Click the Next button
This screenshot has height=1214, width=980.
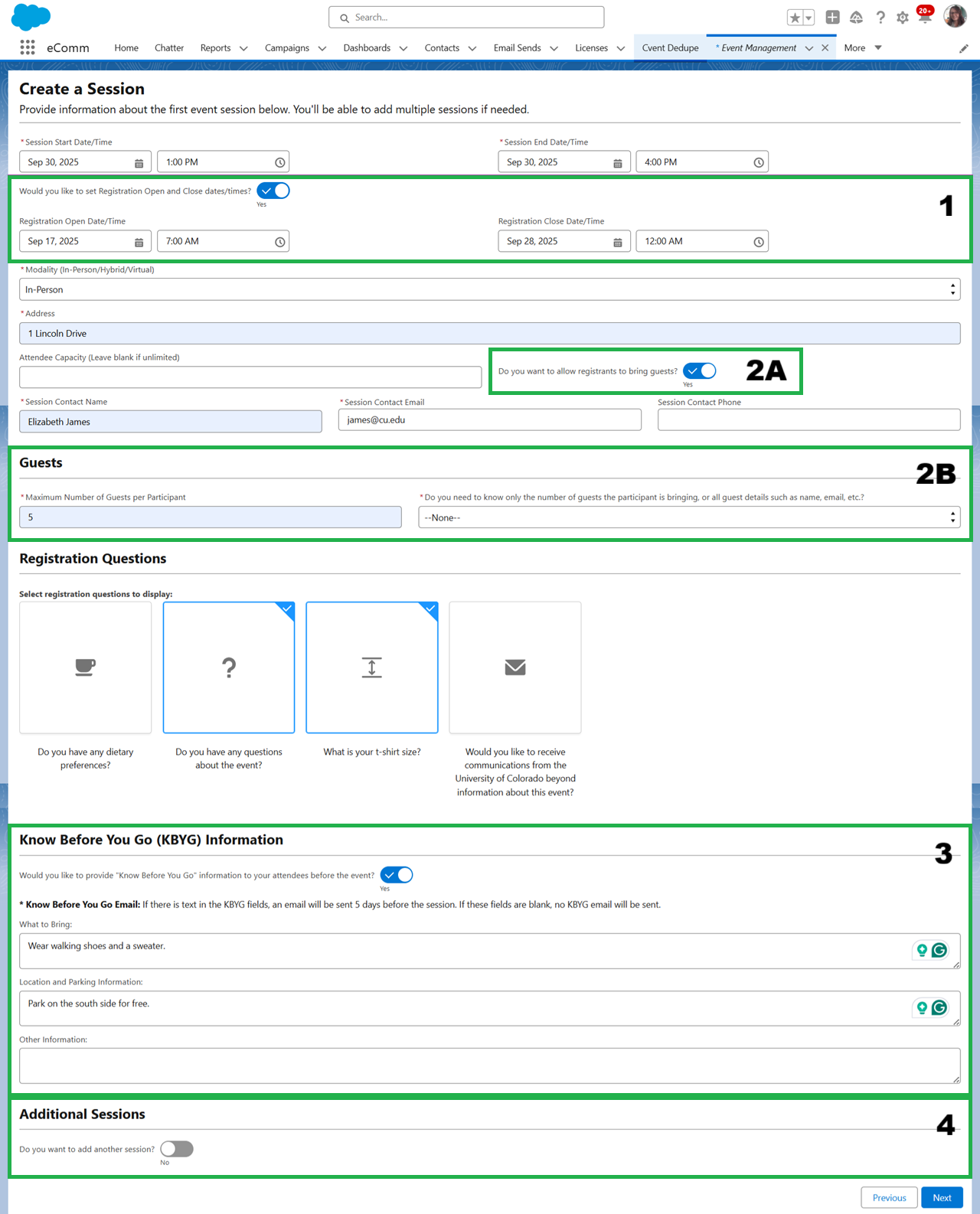[942, 1198]
